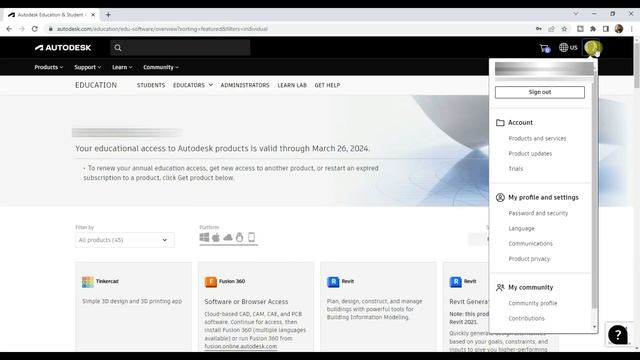Filter by cloud platform icon

[228, 237]
